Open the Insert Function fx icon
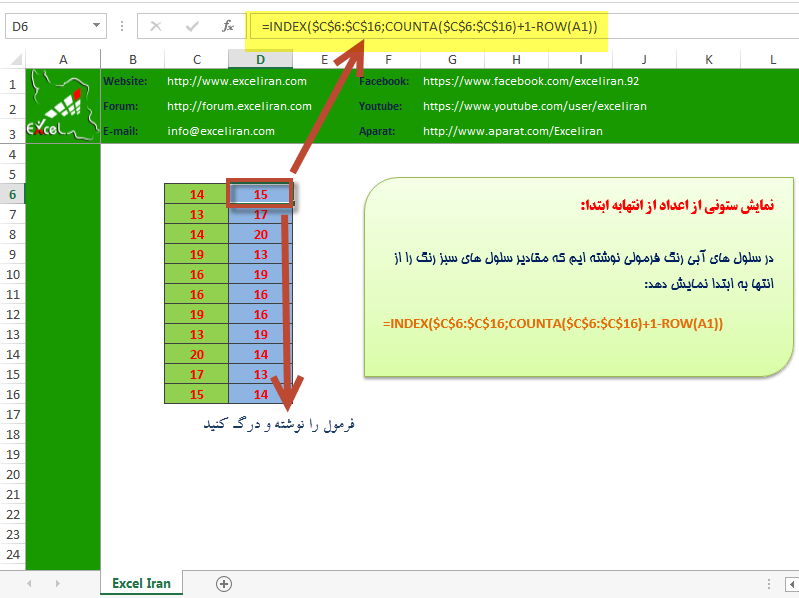799x598 pixels. point(228,26)
